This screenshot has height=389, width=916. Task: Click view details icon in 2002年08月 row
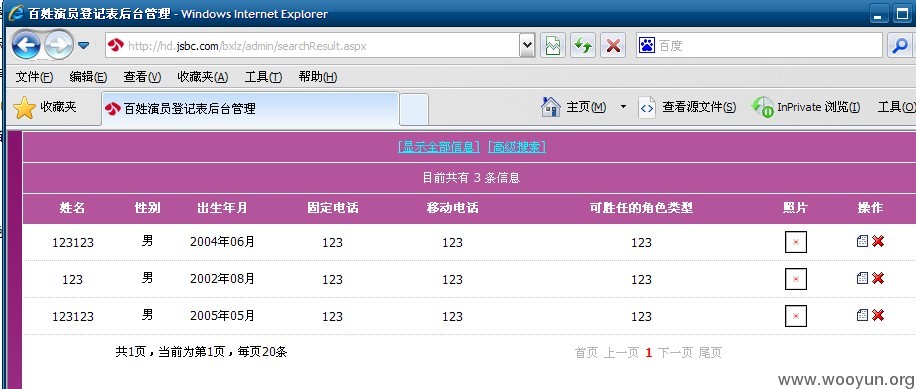[x=862, y=278]
